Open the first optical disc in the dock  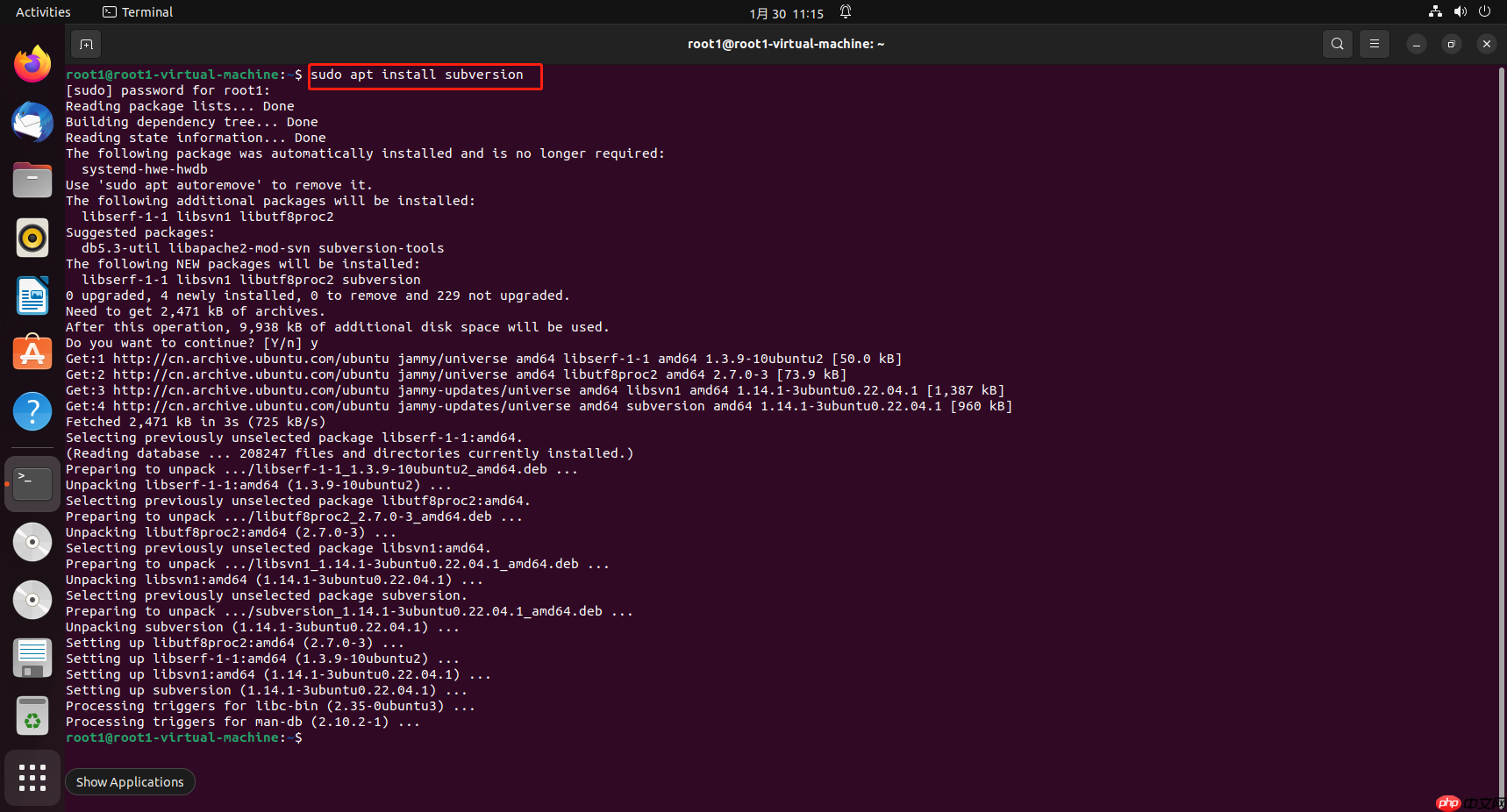point(32,542)
